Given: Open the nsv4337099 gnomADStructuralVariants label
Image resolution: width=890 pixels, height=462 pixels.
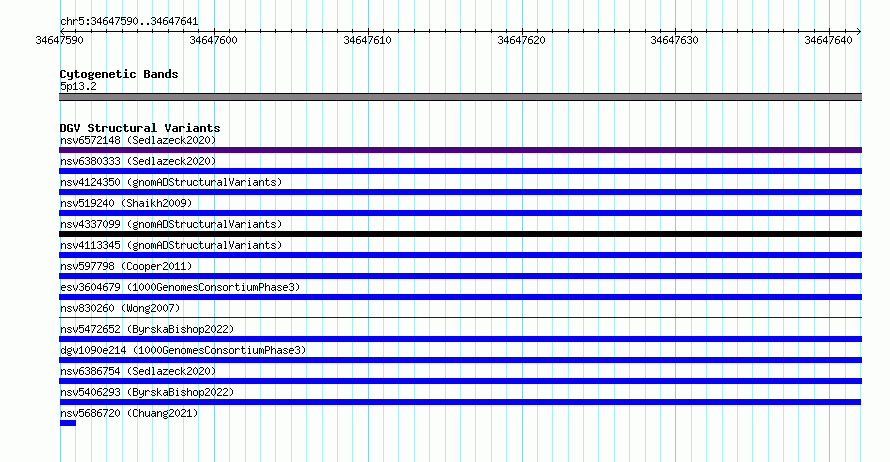Looking at the screenshot, I should pyautogui.click(x=171, y=224).
